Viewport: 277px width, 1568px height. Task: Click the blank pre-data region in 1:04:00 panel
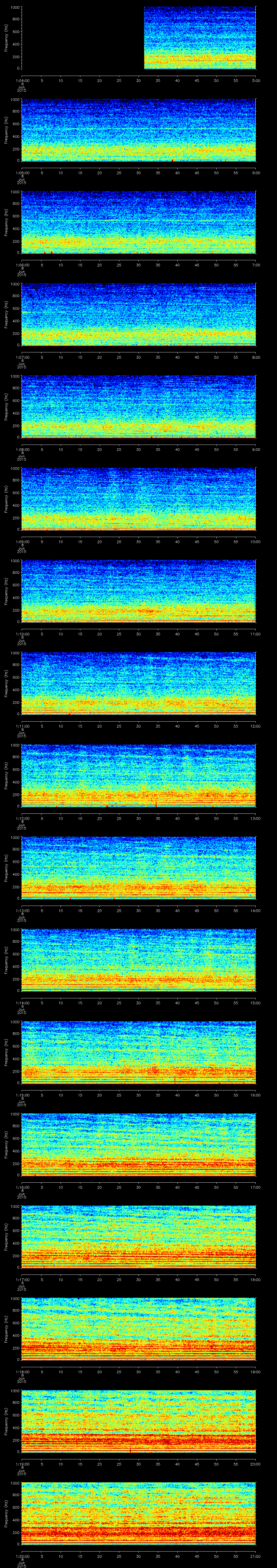click(x=83, y=38)
